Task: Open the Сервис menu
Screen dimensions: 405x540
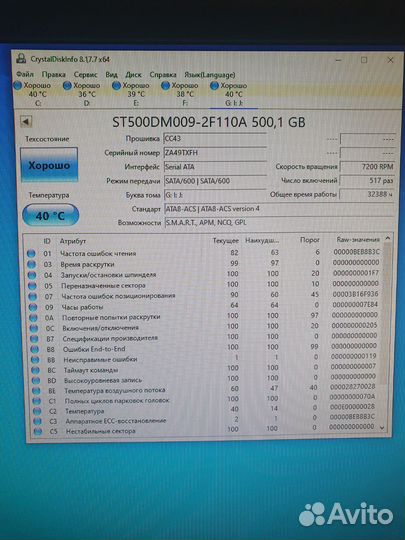Action: pos(85,74)
